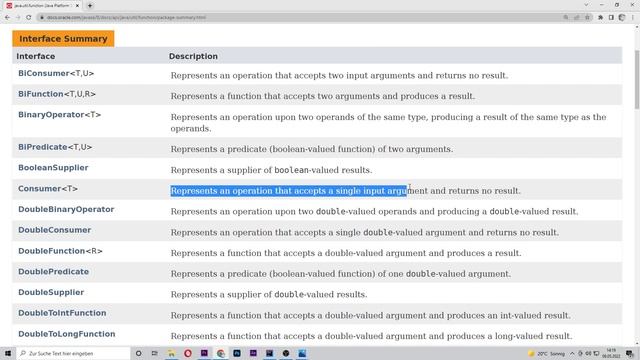Viewport: 640px width, 360px height.
Task: Click the BiFunction description about two arguments
Action: click(322, 96)
